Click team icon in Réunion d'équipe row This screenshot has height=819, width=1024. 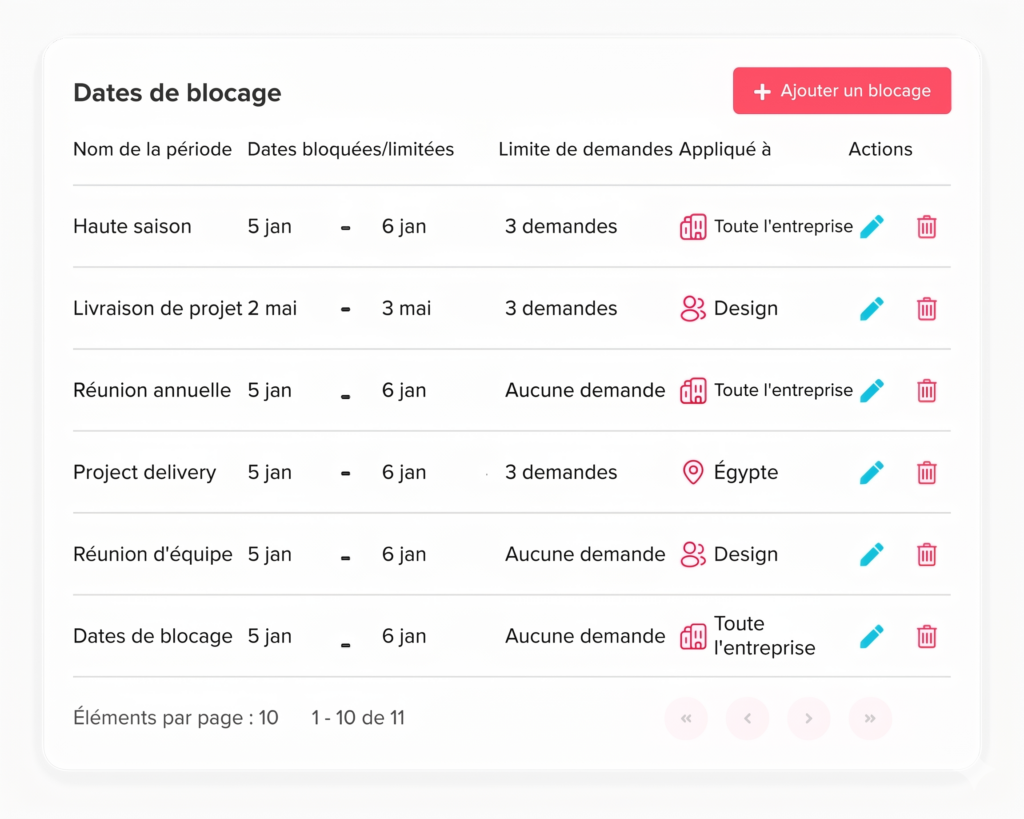693,554
